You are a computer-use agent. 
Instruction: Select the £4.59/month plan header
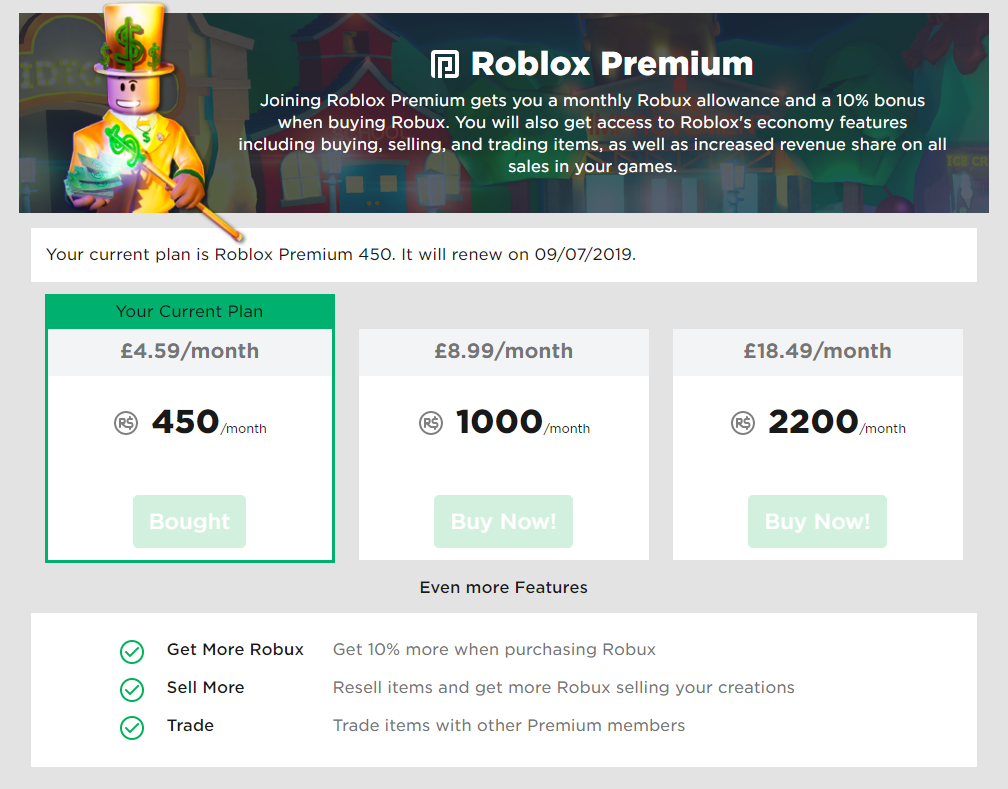tap(190, 351)
